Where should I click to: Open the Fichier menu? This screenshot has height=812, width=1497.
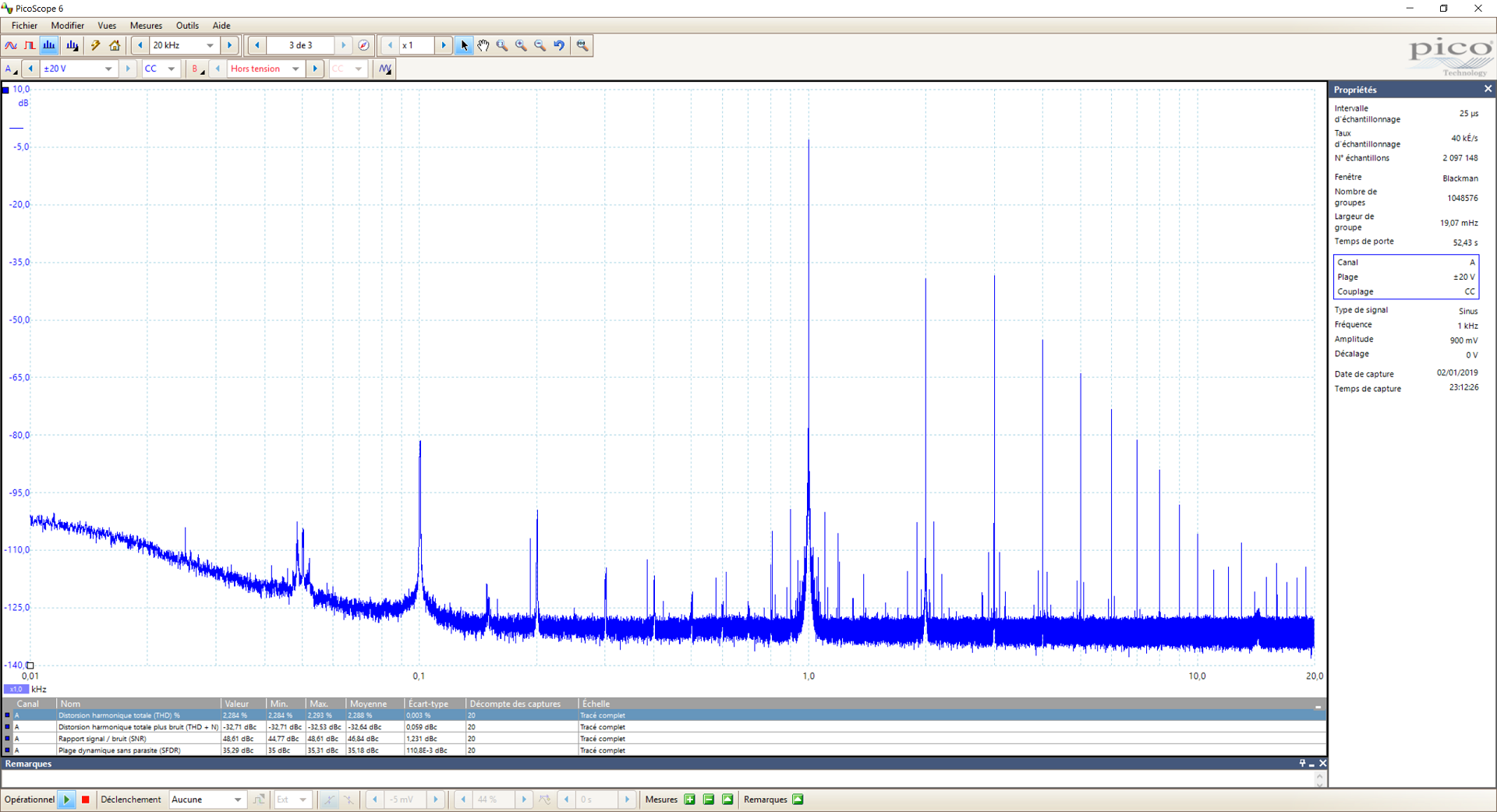click(25, 26)
